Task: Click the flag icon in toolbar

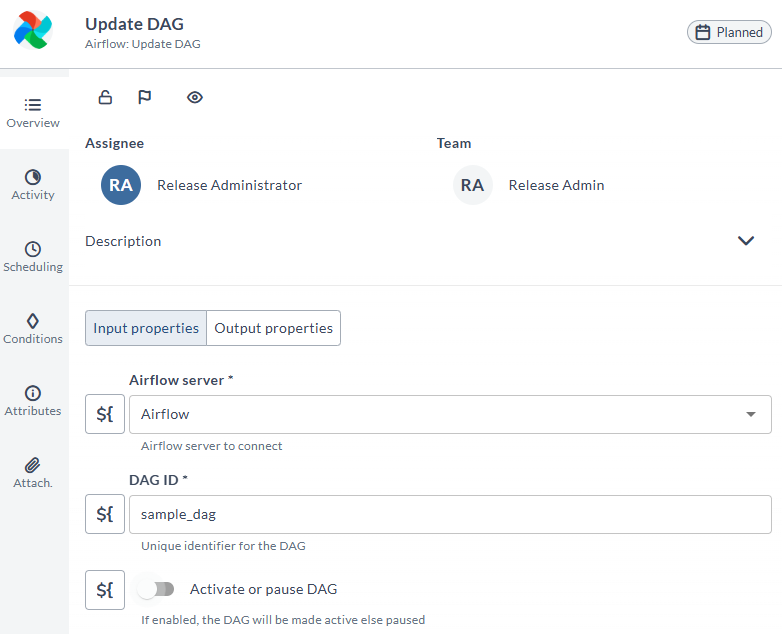Action: (x=145, y=97)
